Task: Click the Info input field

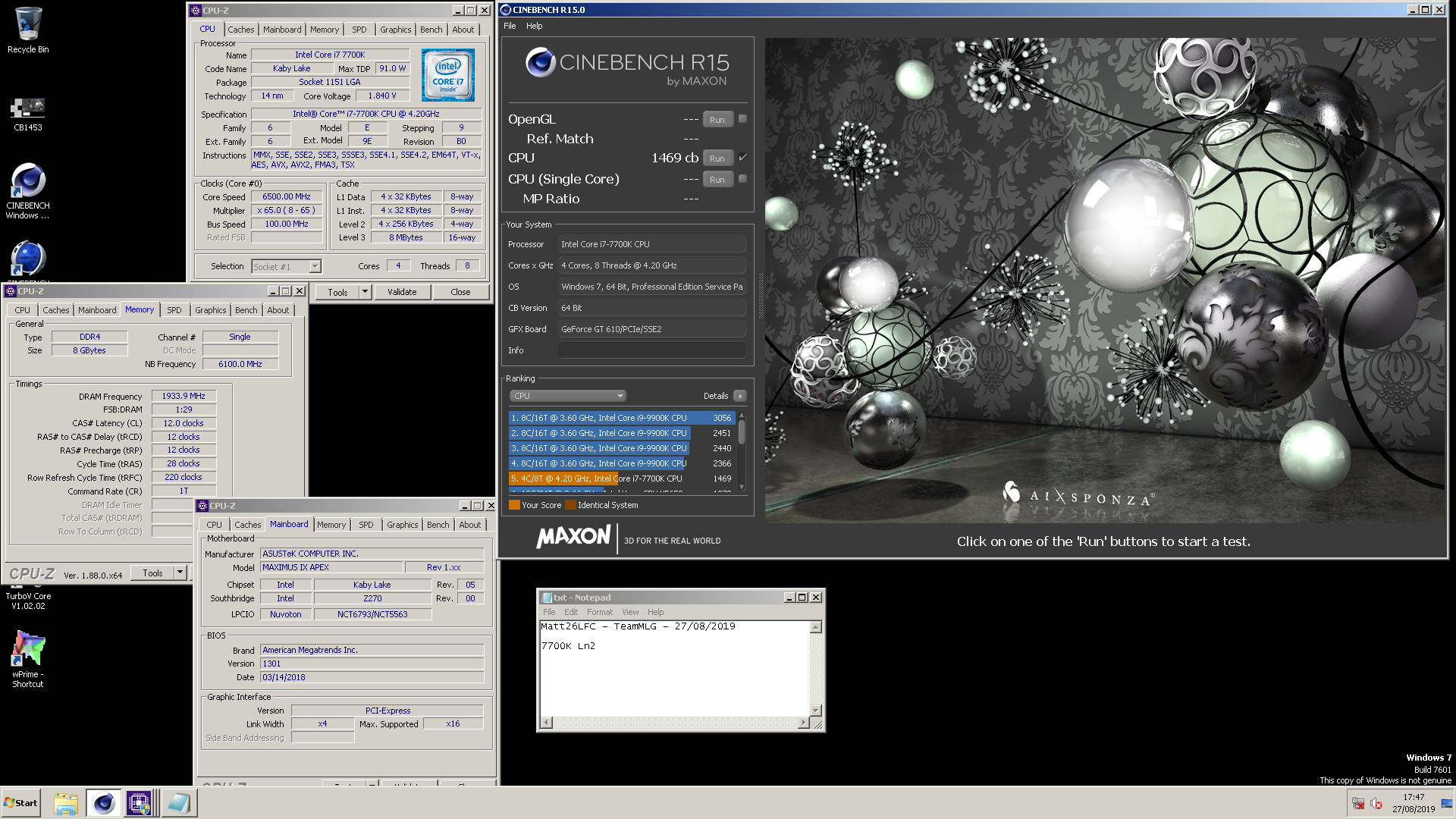Action: pos(652,350)
